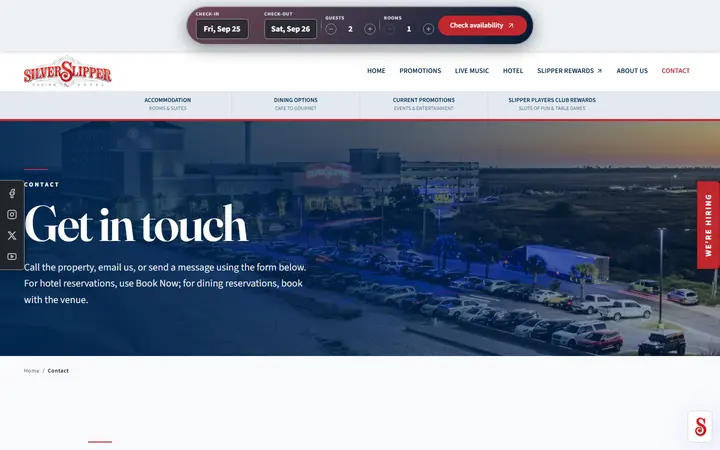Click the floating red S badge icon
This screenshot has height=450, width=720.
click(x=700, y=427)
